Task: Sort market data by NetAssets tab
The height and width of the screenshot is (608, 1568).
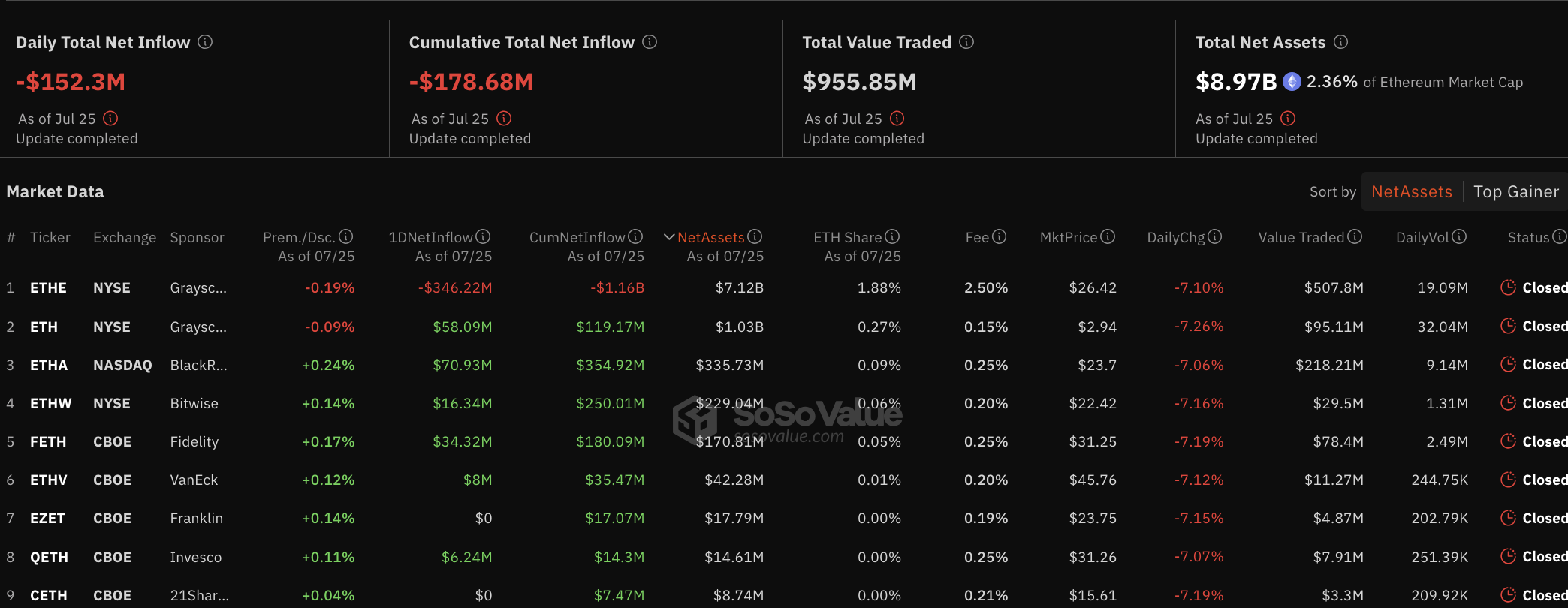Action: click(x=1412, y=191)
